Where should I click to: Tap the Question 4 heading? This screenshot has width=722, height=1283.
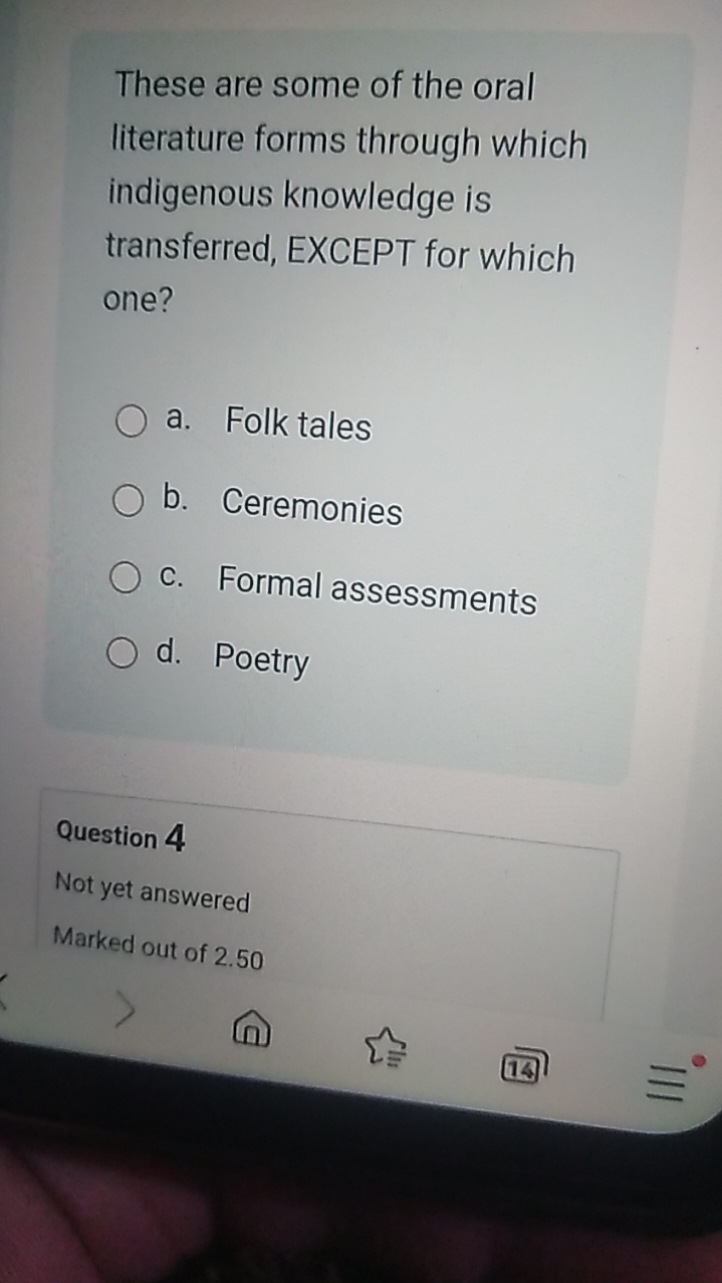[x=120, y=836]
